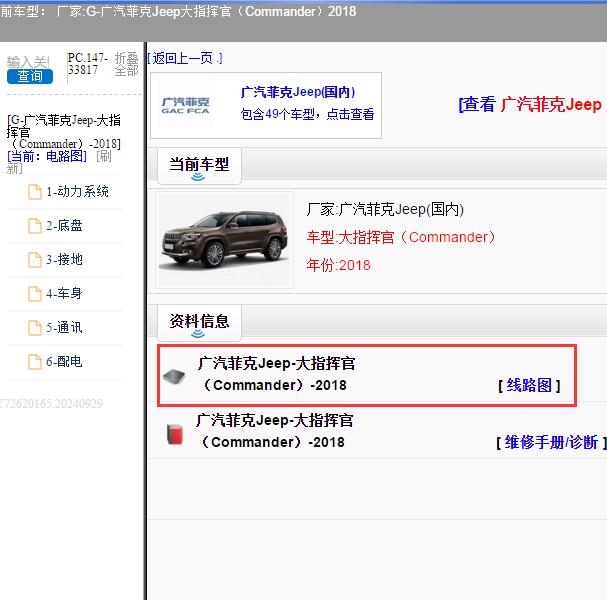Click the 厂家:广汽菲克Jeep(国内) text
This screenshot has width=607, height=600.
tap(385, 209)
